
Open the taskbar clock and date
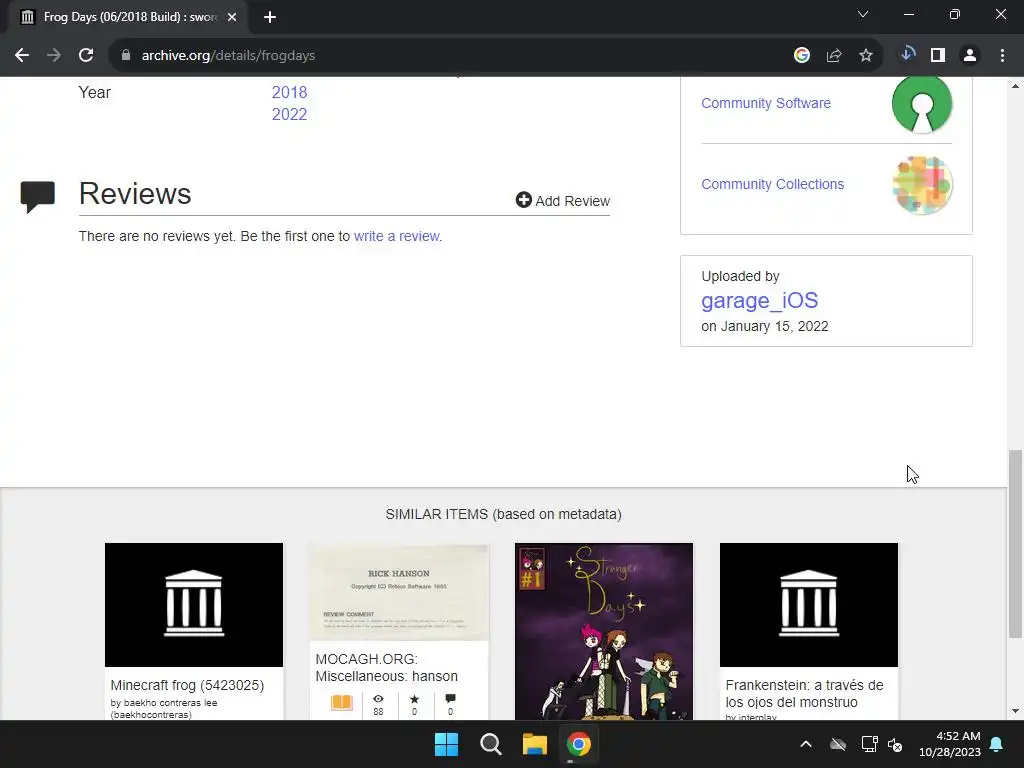tap(950, 744)
